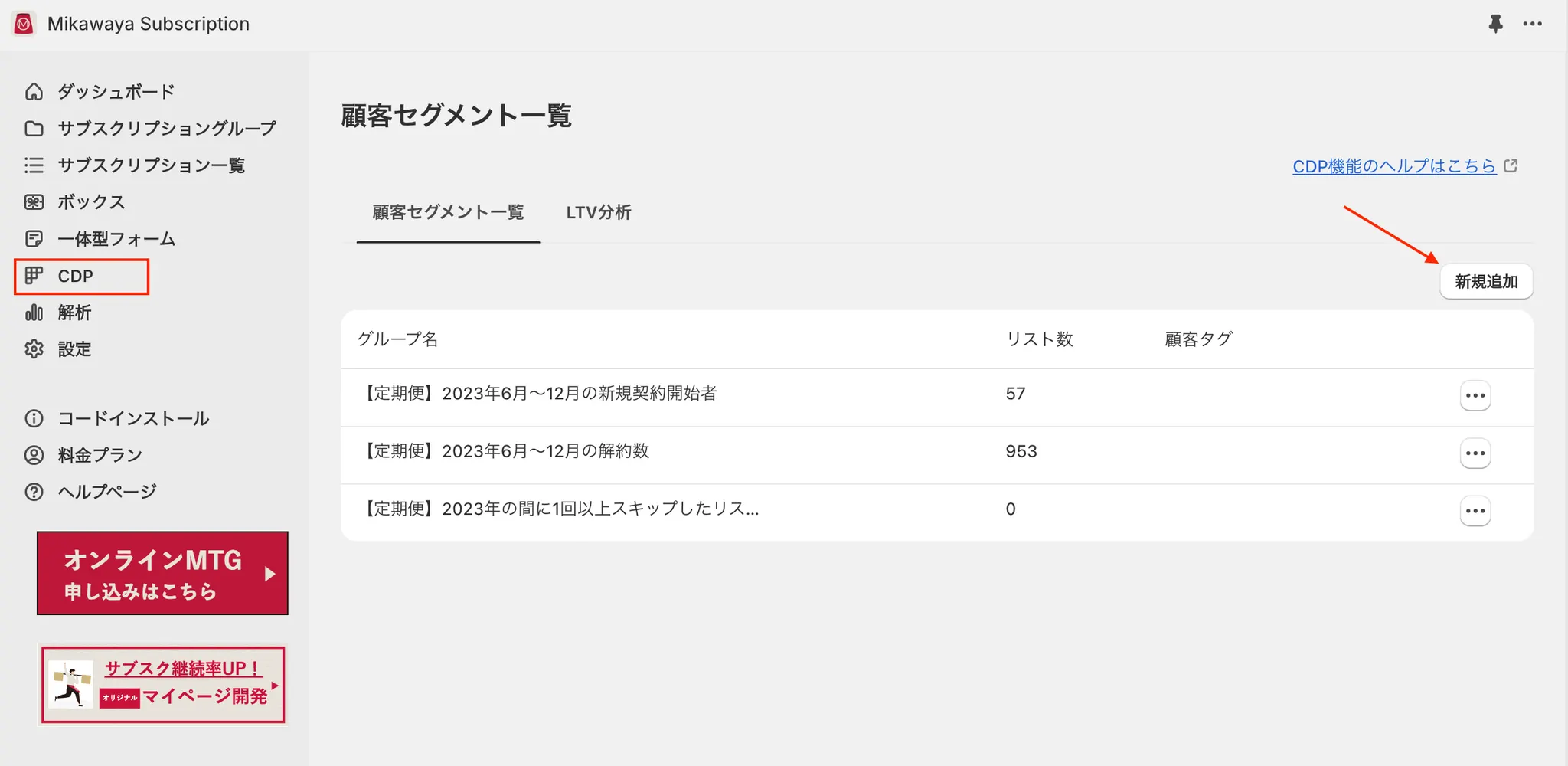The height and width of the screenshot is (766, 1568).
Task: Click the 新規追加 button
Action: [x=1486, y=282]
